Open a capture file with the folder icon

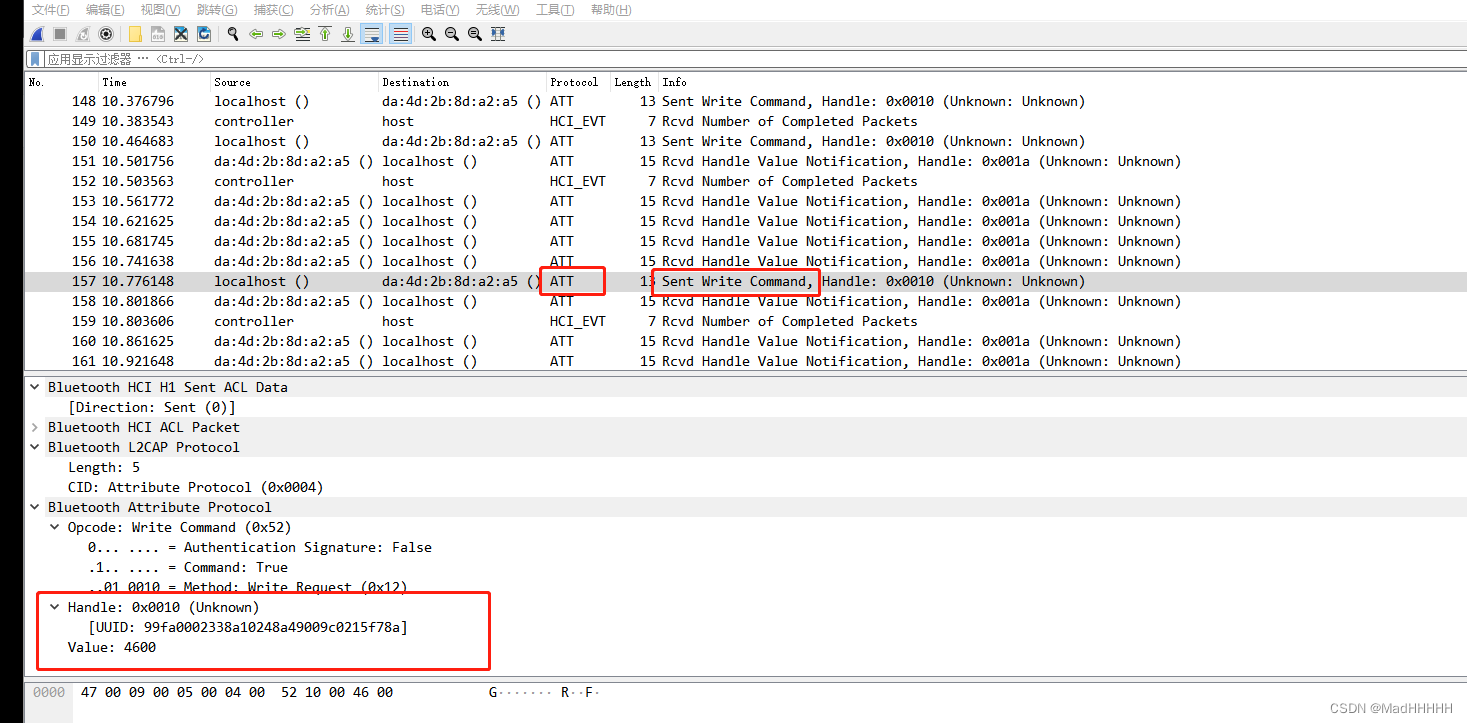(135, 33)
